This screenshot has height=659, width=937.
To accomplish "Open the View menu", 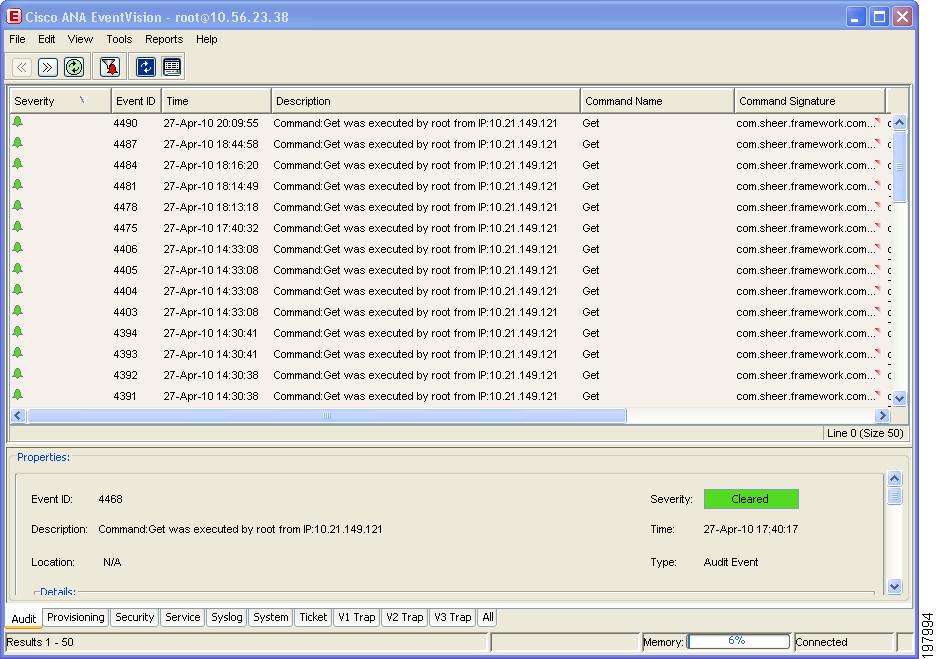I will coord(80,39).
